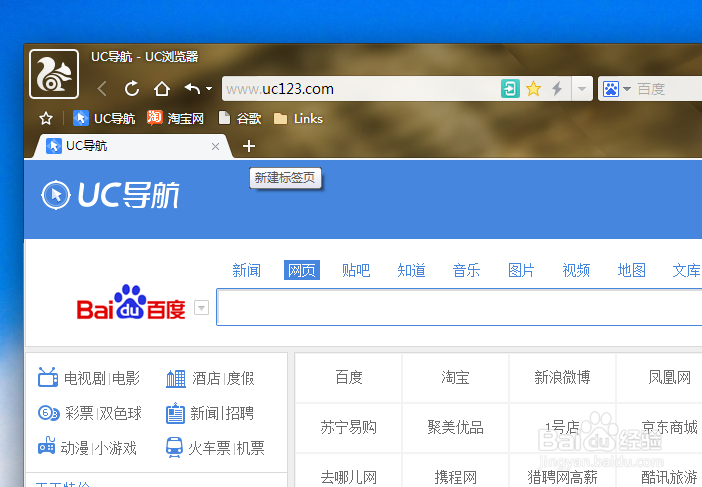The image size is (702, 487).
Task: Click the 百度 search box in toolbar
Action: (669, 89)
